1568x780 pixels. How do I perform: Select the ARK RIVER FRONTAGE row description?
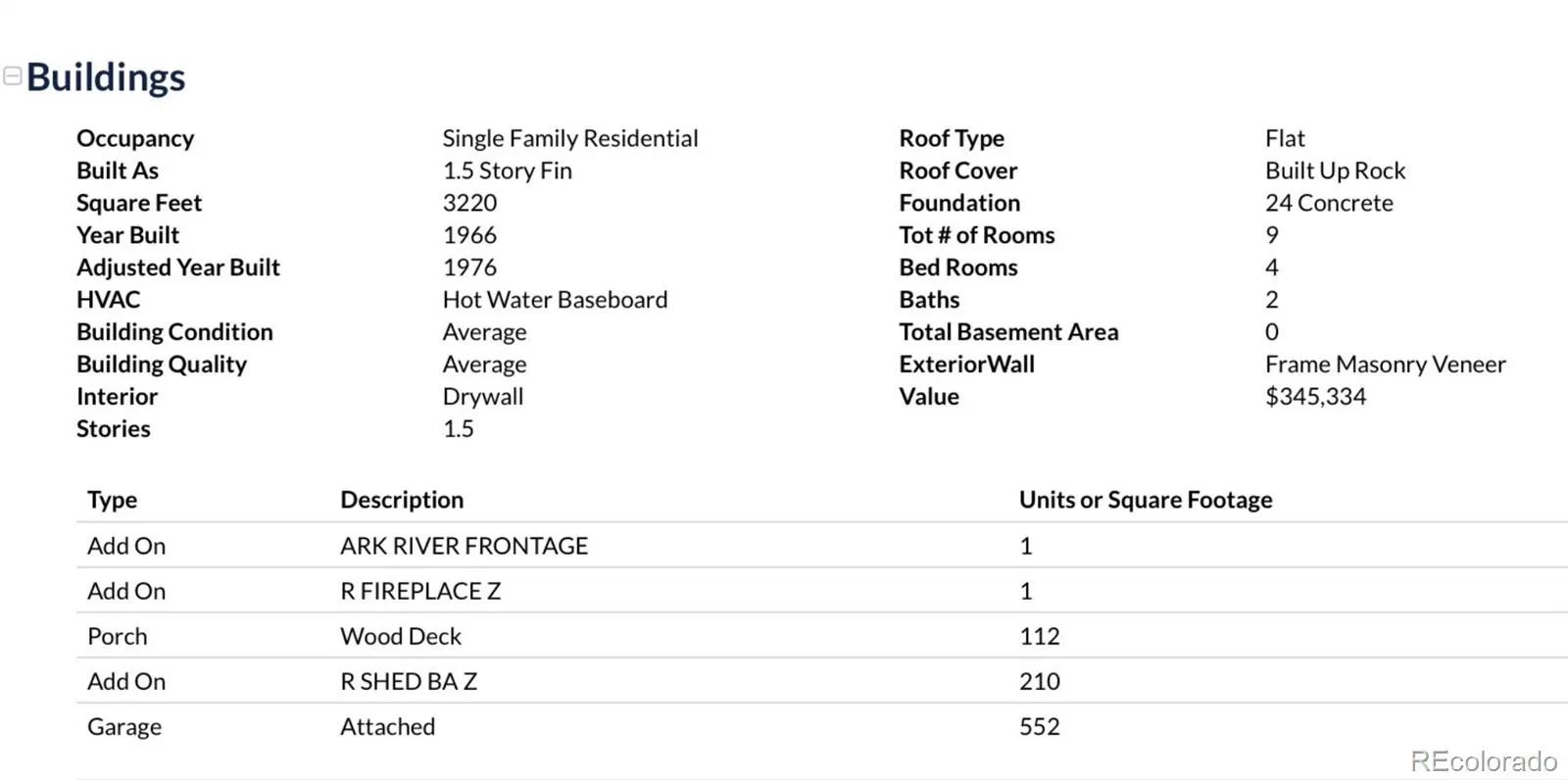464,546
